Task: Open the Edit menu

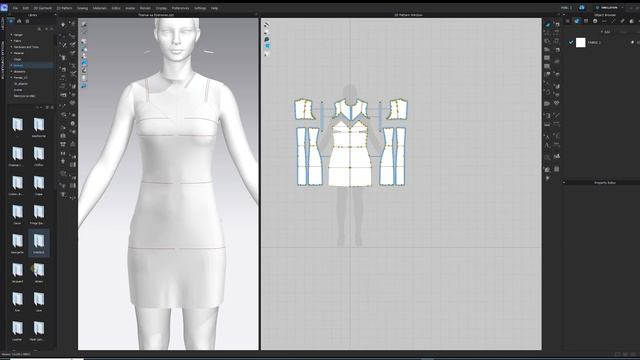Action: coord(26,8)
